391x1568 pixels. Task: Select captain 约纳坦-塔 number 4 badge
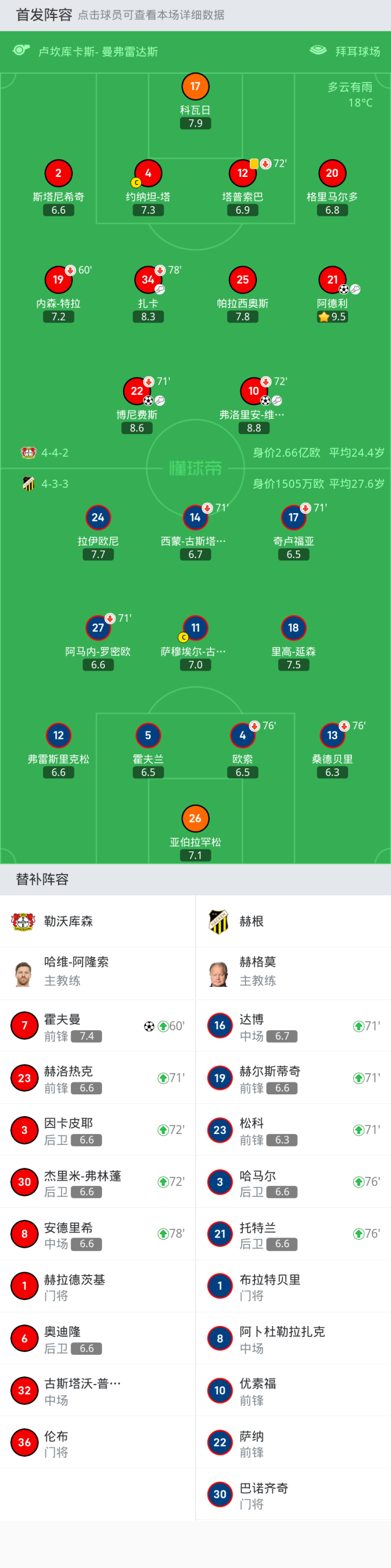[148, 174]
